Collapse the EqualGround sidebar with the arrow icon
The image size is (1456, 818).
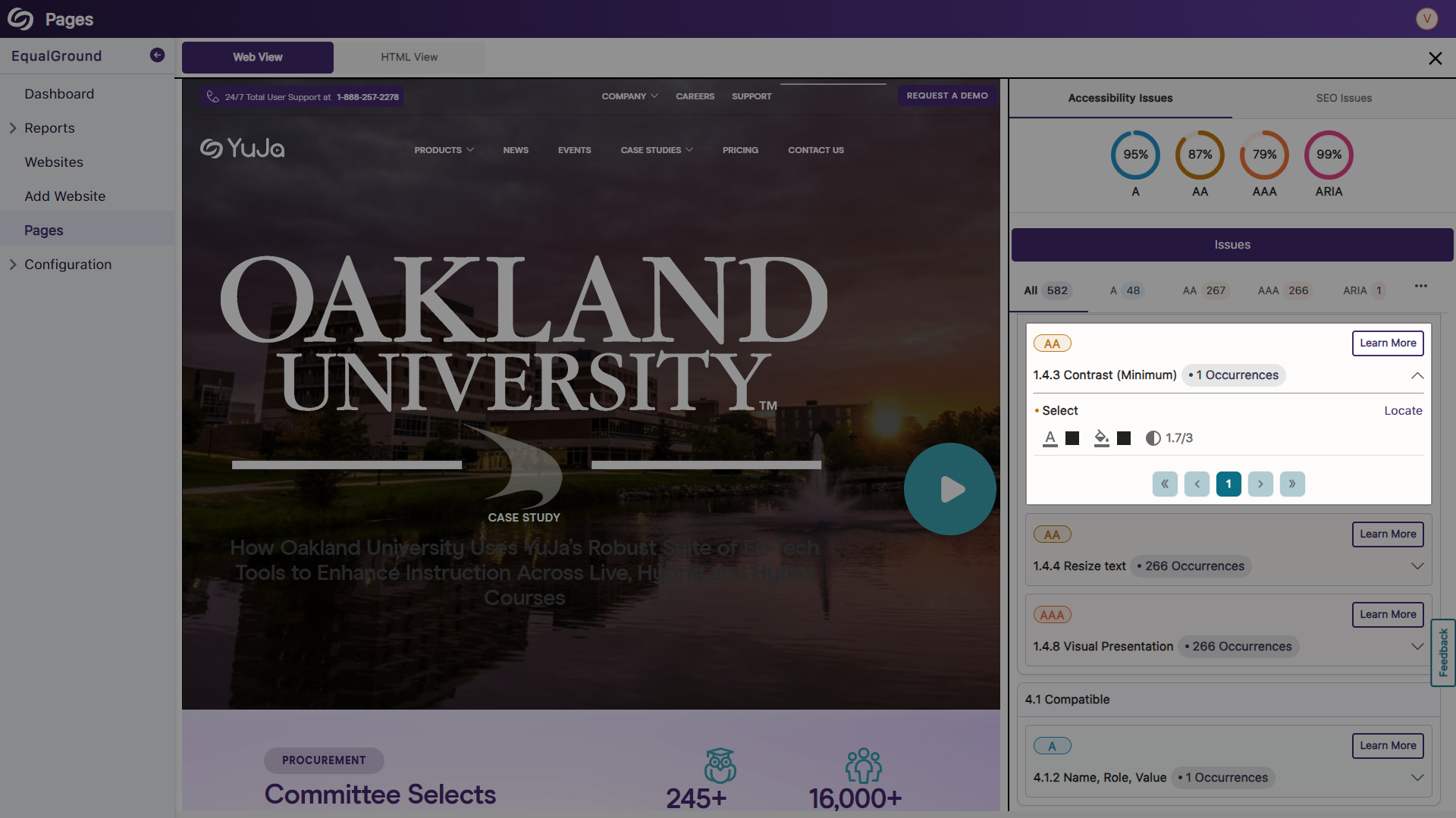click(x=157, y=55)
